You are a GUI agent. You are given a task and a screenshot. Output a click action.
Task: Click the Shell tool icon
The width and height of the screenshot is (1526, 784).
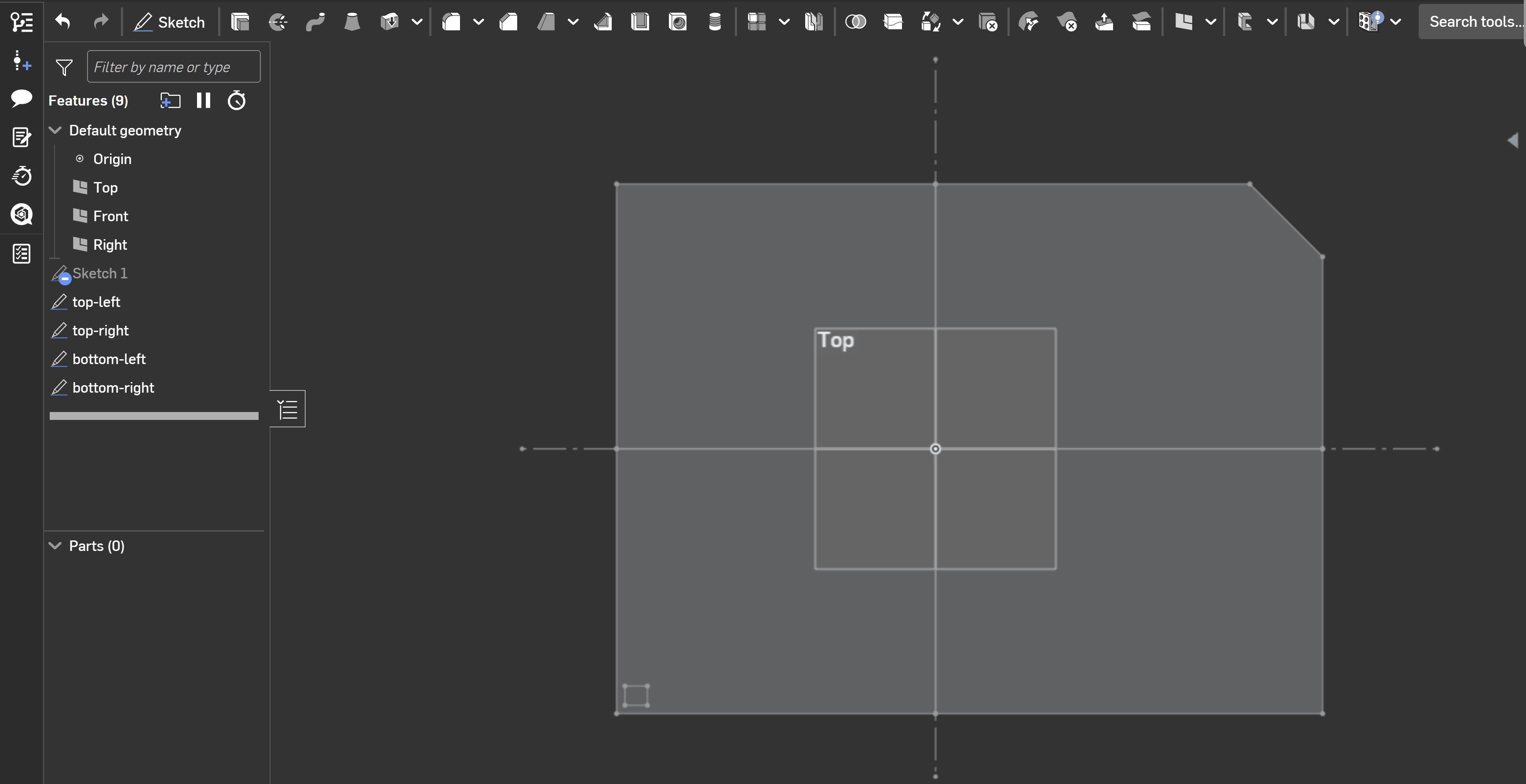pyautogui.click(x=640, y=22)
